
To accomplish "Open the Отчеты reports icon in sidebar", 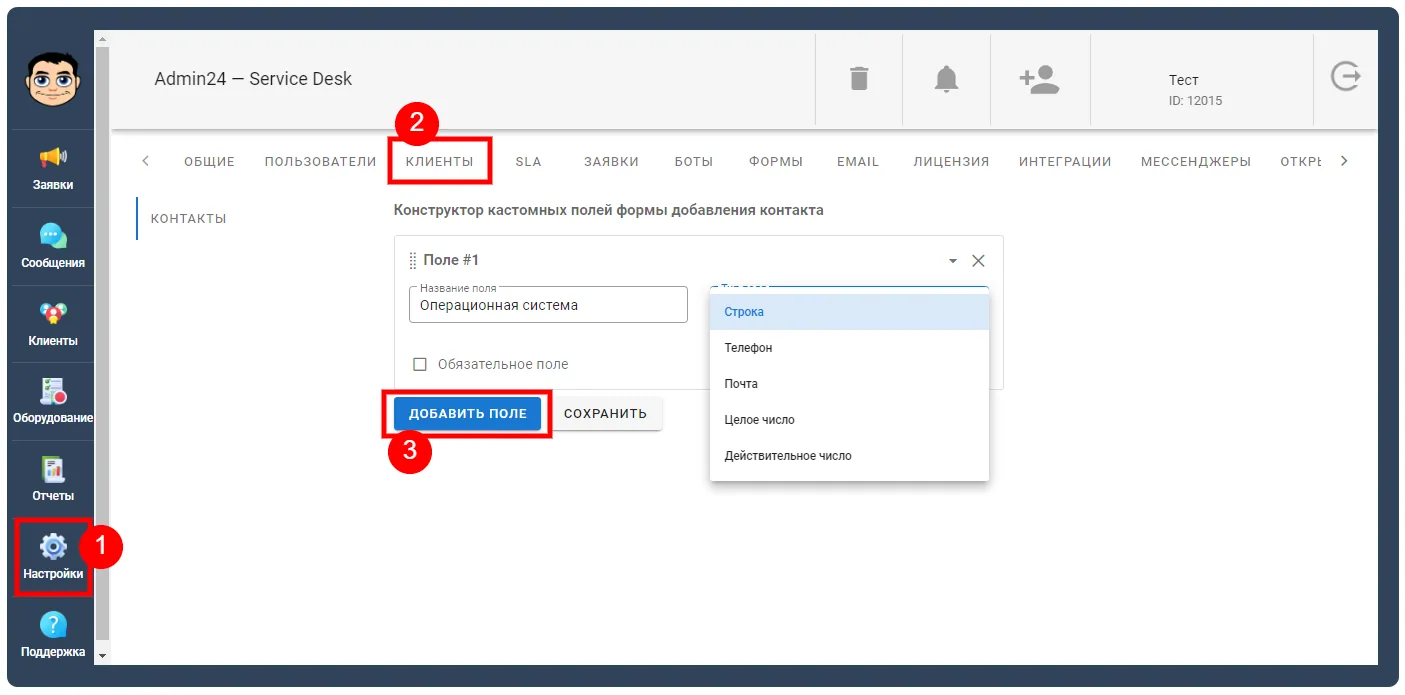I will (53, 470).
